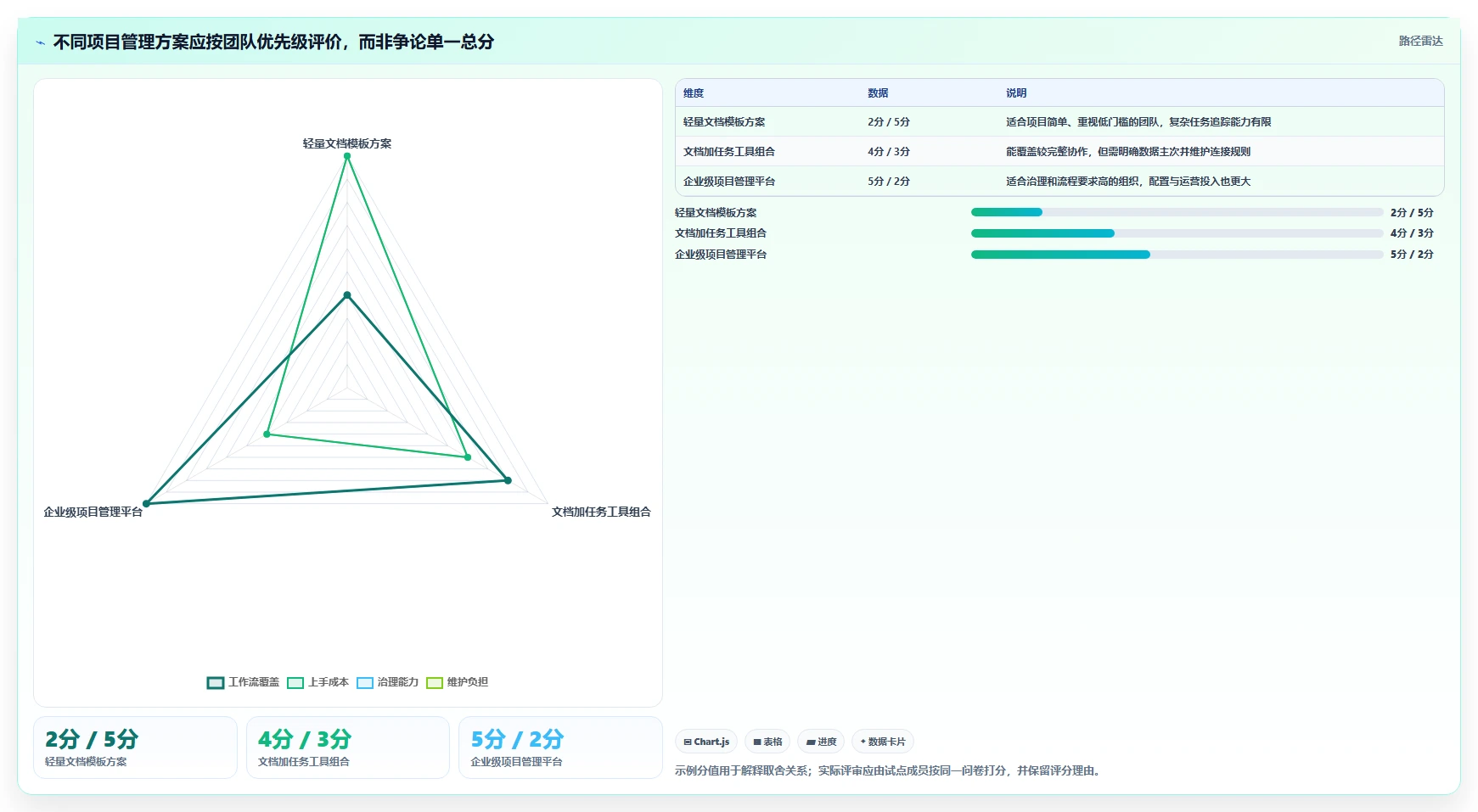Toggle the 上手成本 legend item
This screenshot has height=812, width=1478.
point(318,682)
